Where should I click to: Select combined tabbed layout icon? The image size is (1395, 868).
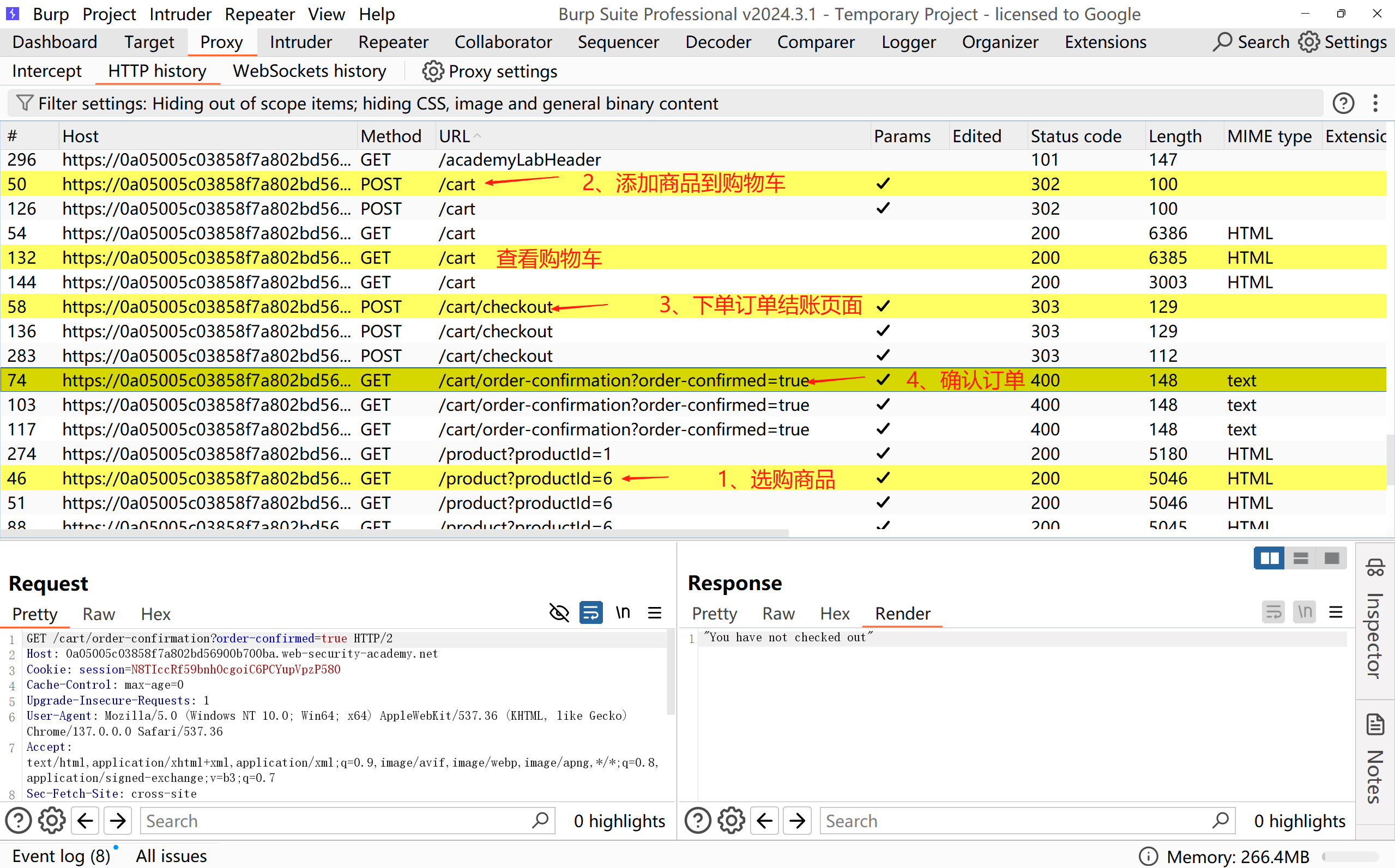click(1332, 558)
